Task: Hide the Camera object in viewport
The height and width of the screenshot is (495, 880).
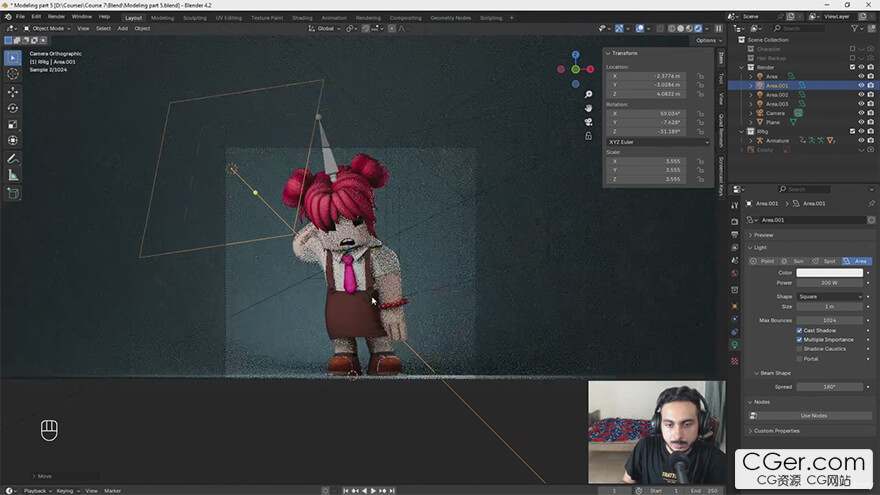Action: (861, 113)
